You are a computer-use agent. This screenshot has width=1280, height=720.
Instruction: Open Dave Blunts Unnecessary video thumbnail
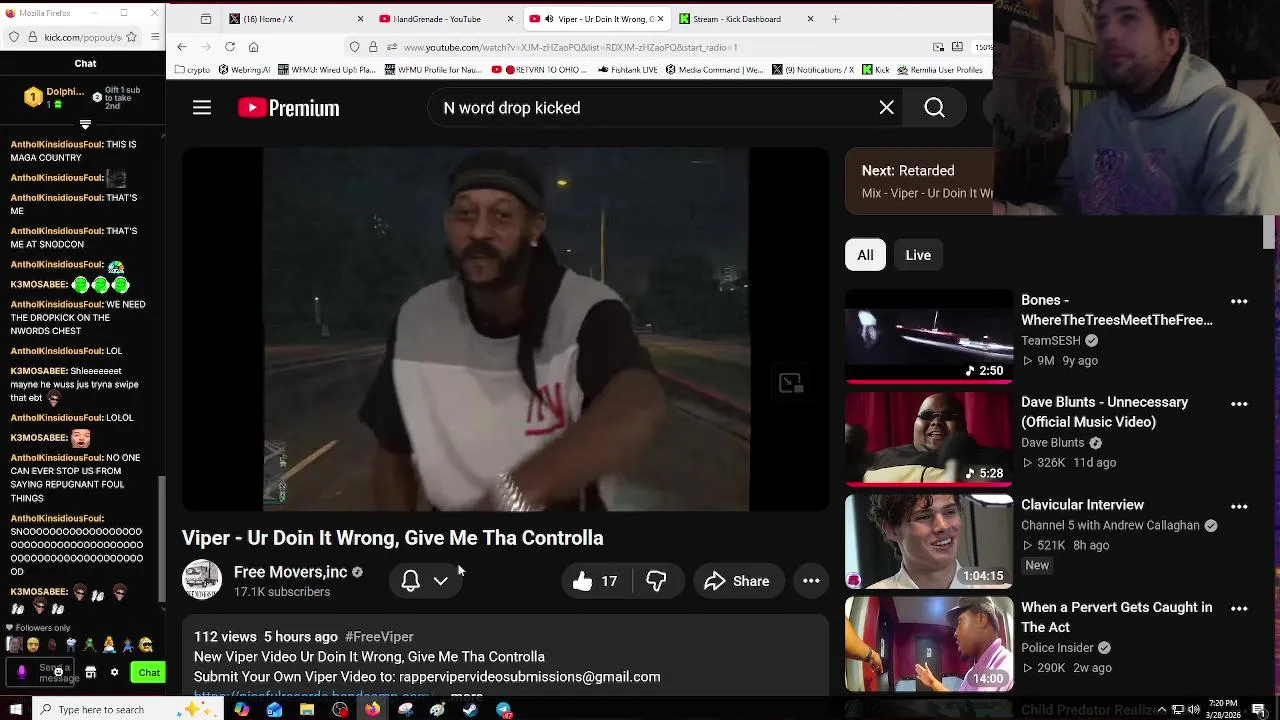929,438
